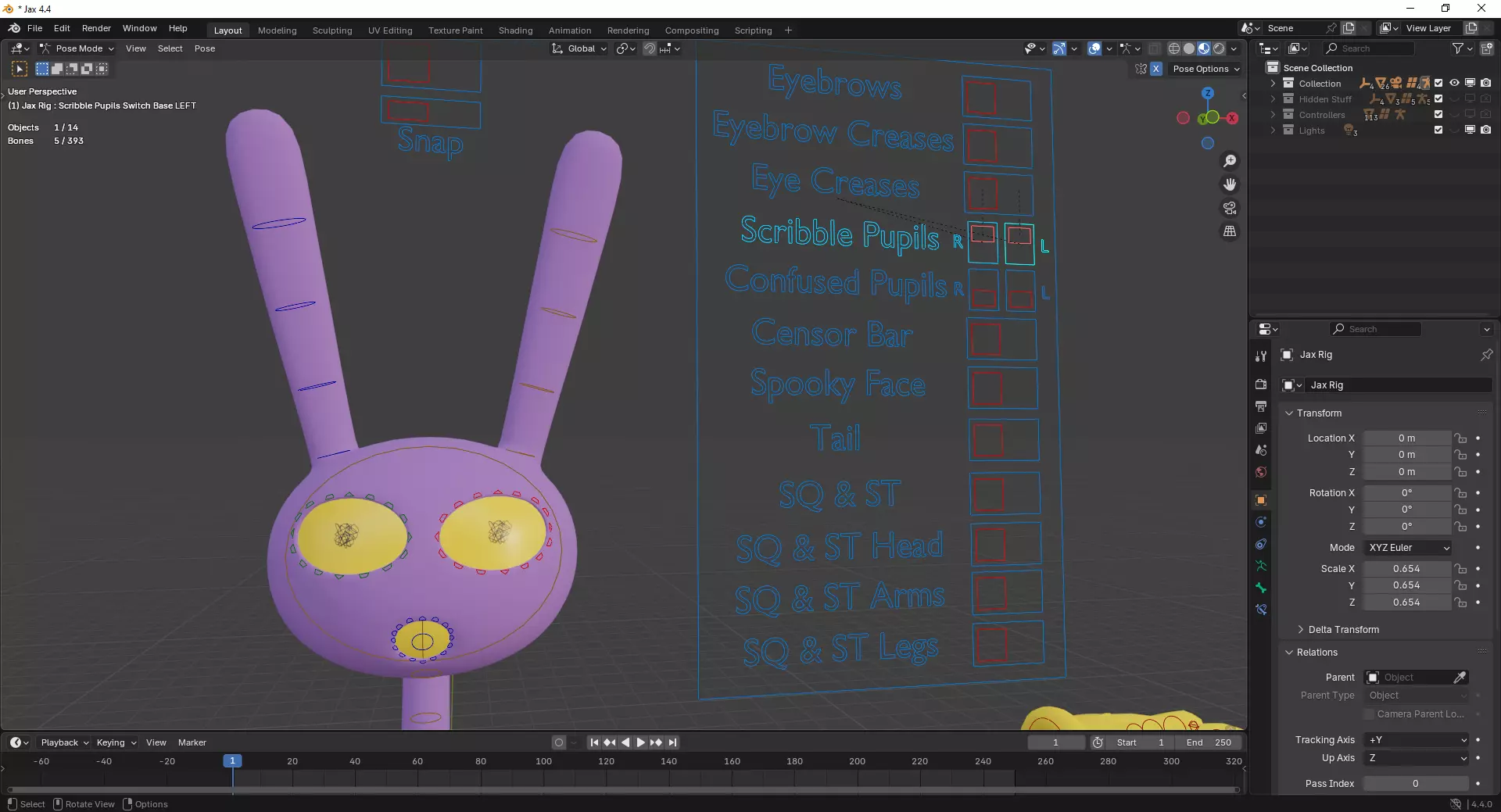Viewport: 1501px width, 812px height.
Task: Open the Bone Constraints properties tab
Action: pos(1260,610)
